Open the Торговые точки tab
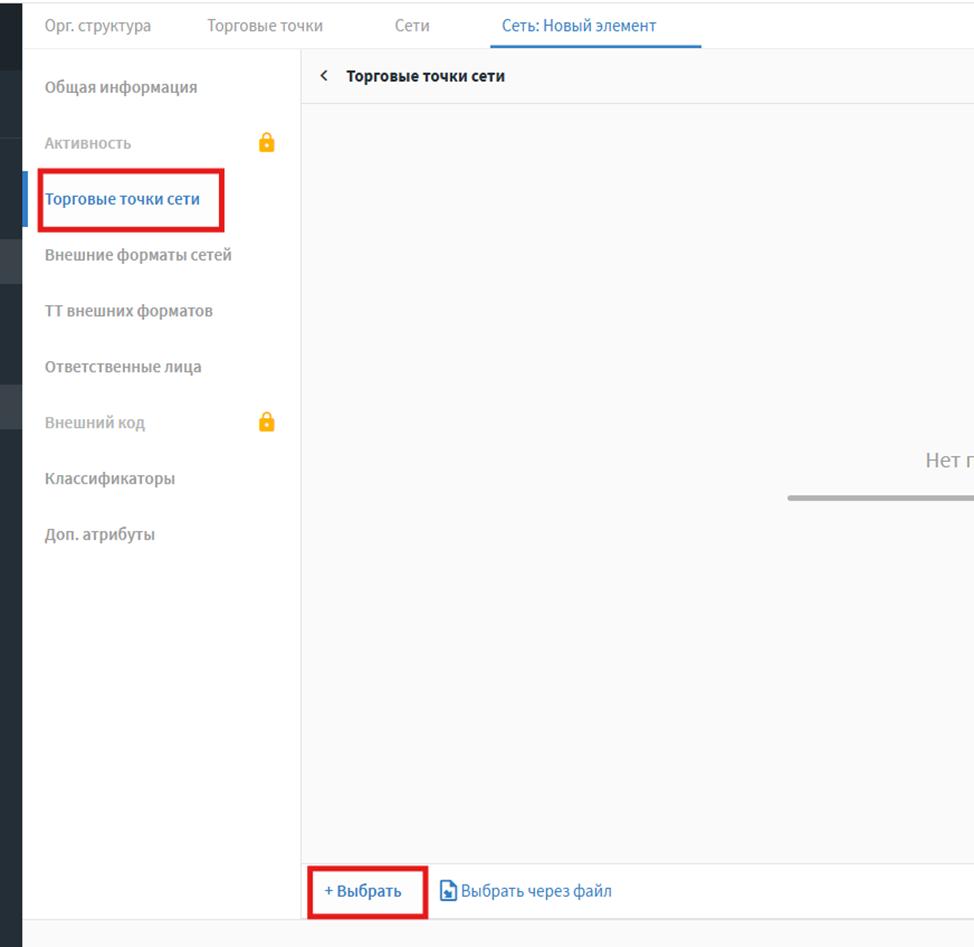This screenshot has height=947, width=974. (265, 26)
